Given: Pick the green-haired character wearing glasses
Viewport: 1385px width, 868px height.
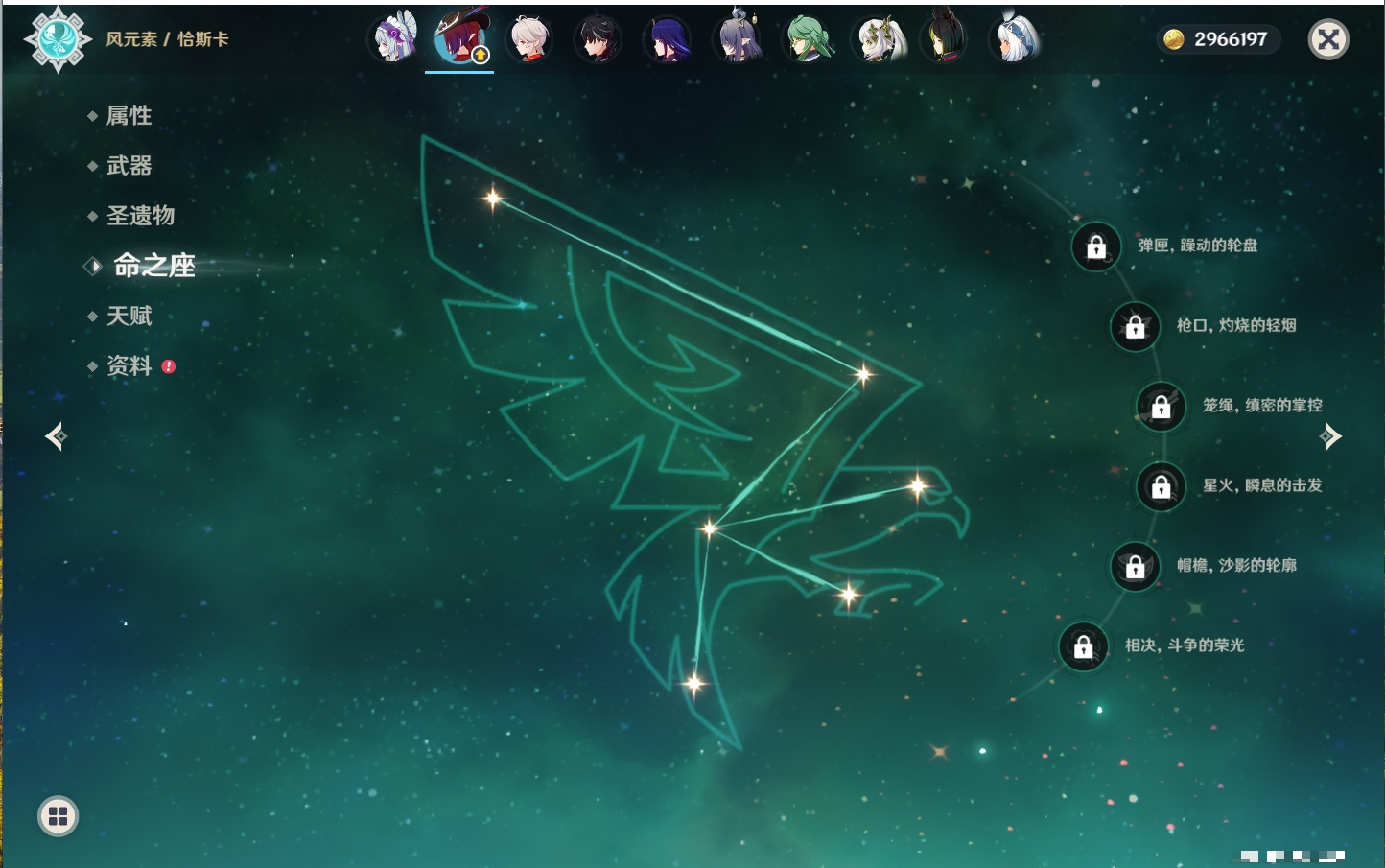Looking at the screenshot, I should pos(808,39).
